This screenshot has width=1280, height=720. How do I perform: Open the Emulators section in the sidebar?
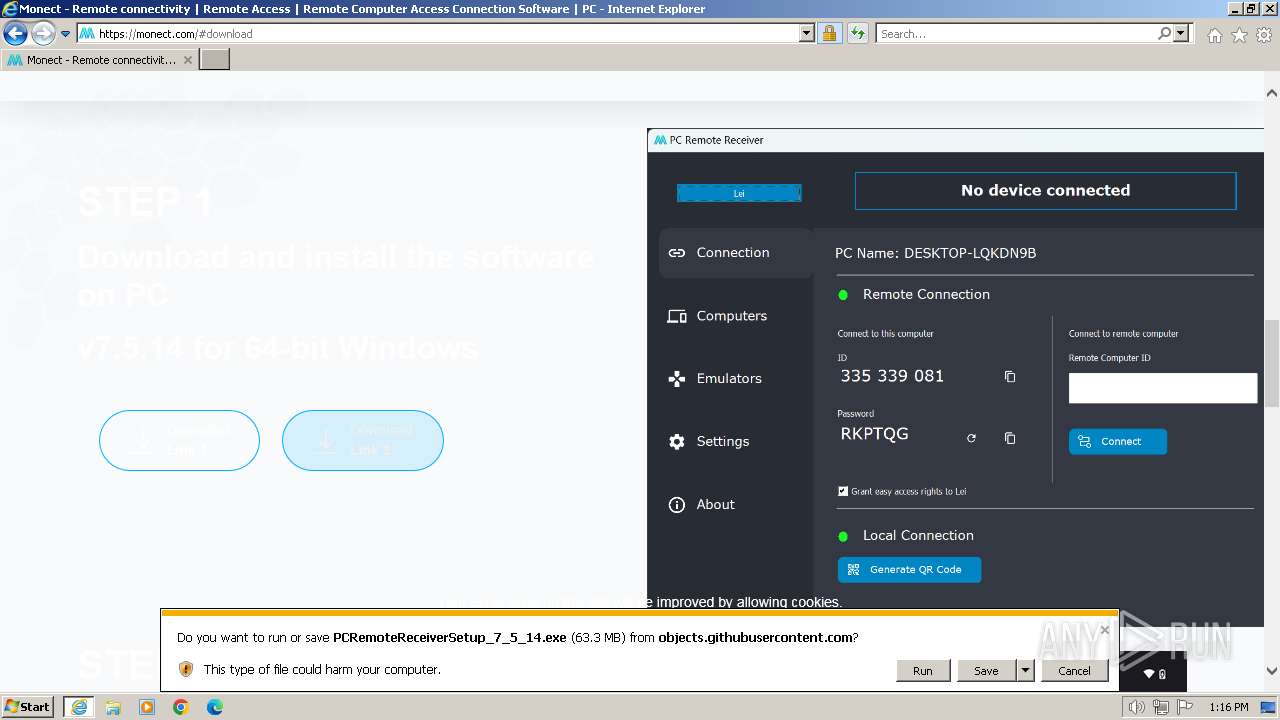735,379
